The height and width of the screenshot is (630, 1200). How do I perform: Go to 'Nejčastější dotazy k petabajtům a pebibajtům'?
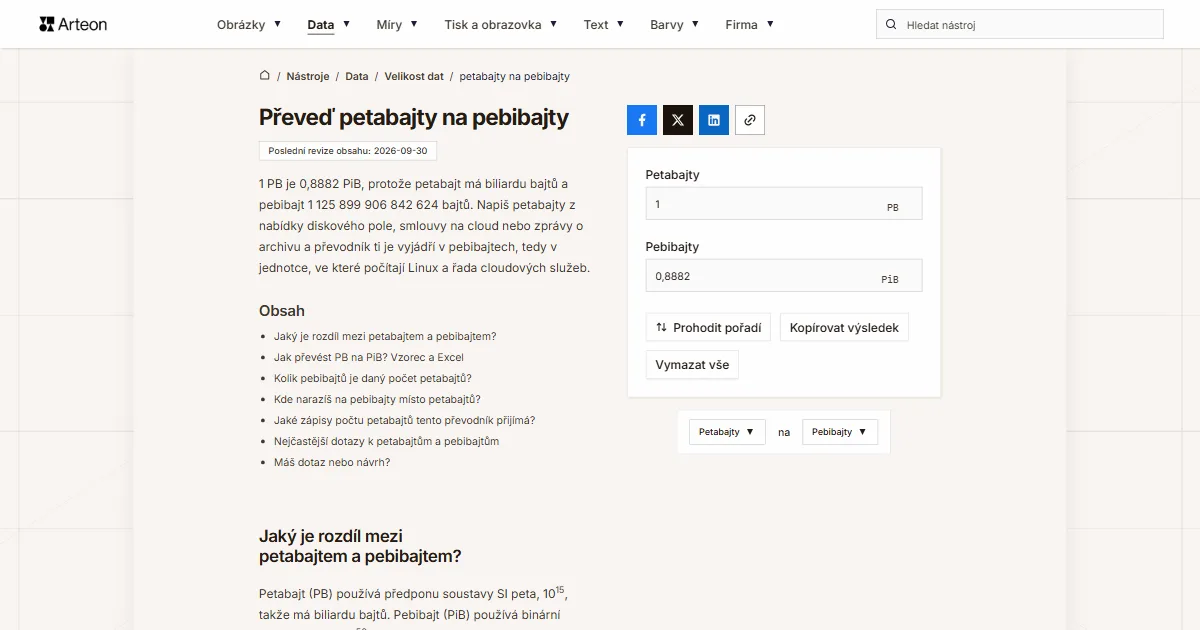pyautogui.click(x=387, y=441)
